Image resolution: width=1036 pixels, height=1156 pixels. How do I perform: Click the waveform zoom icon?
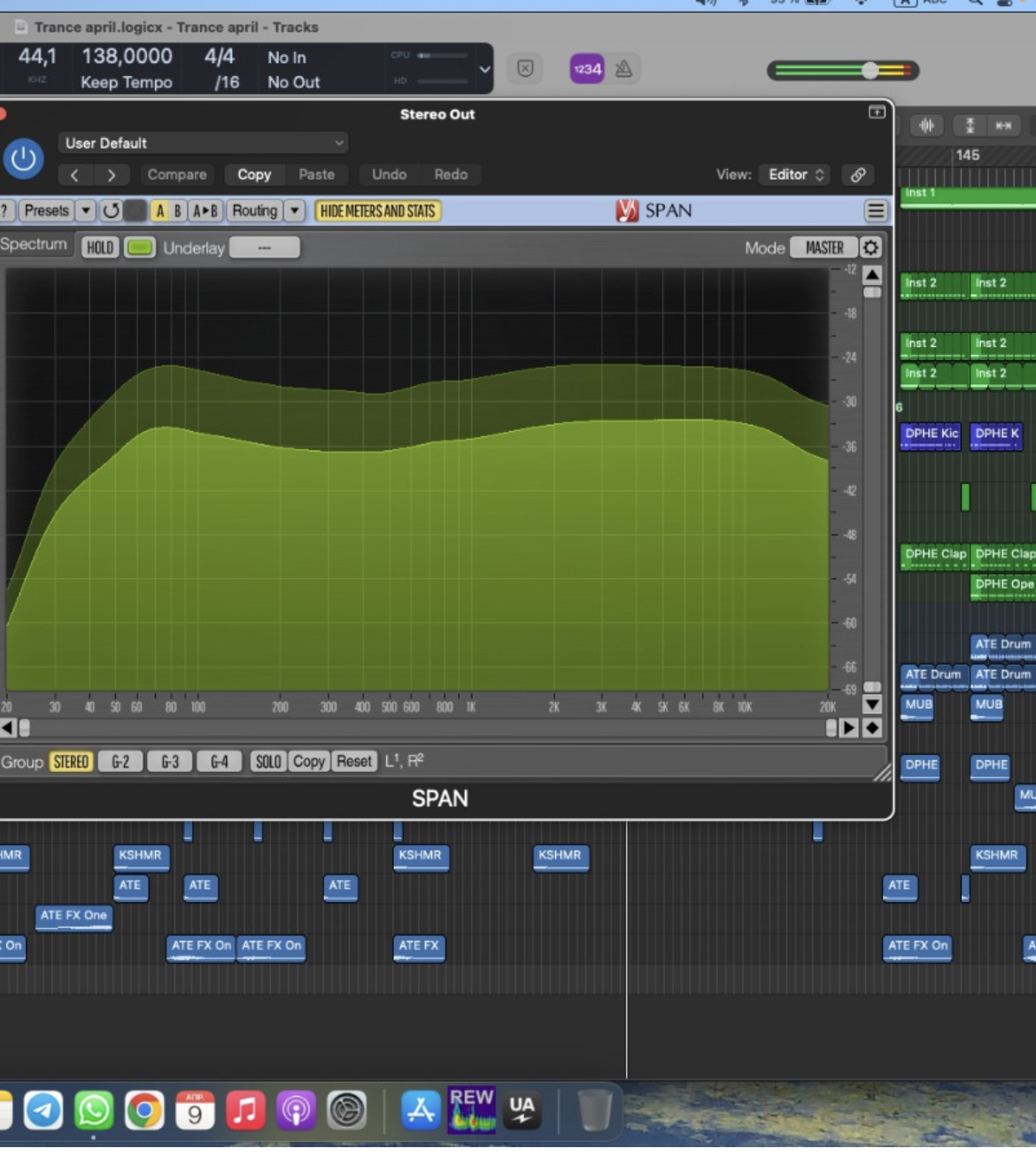pos(926,126)
